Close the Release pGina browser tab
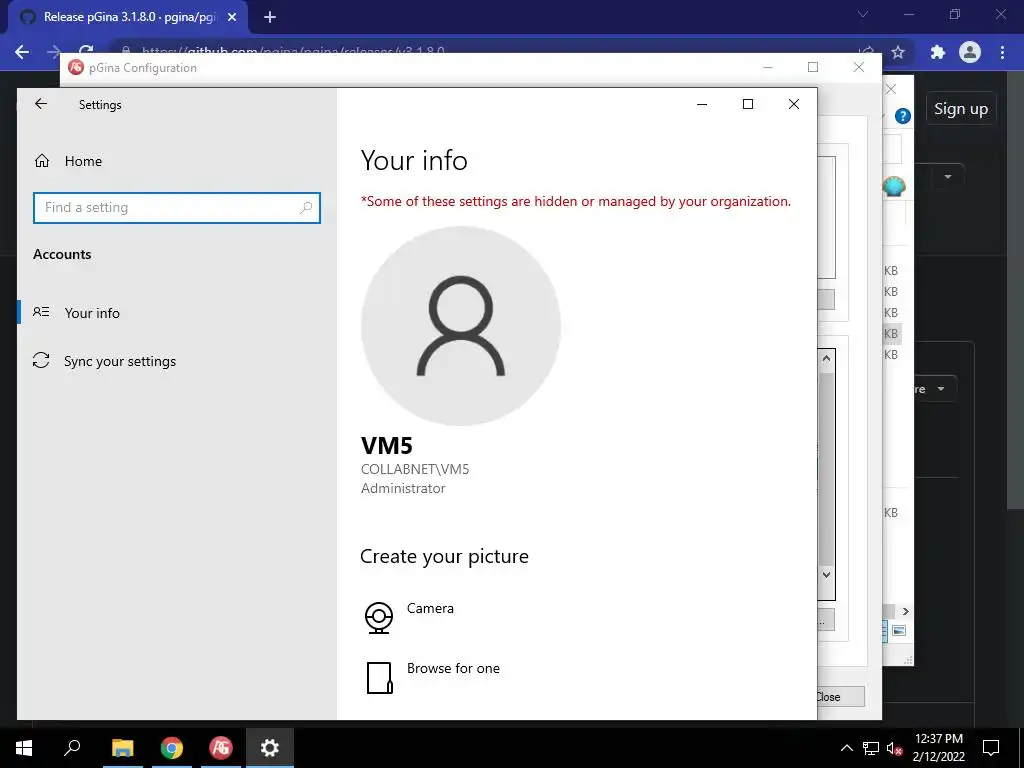This screenshot has width=1024, height=768. pyautogui.click(x=232, y=18)
